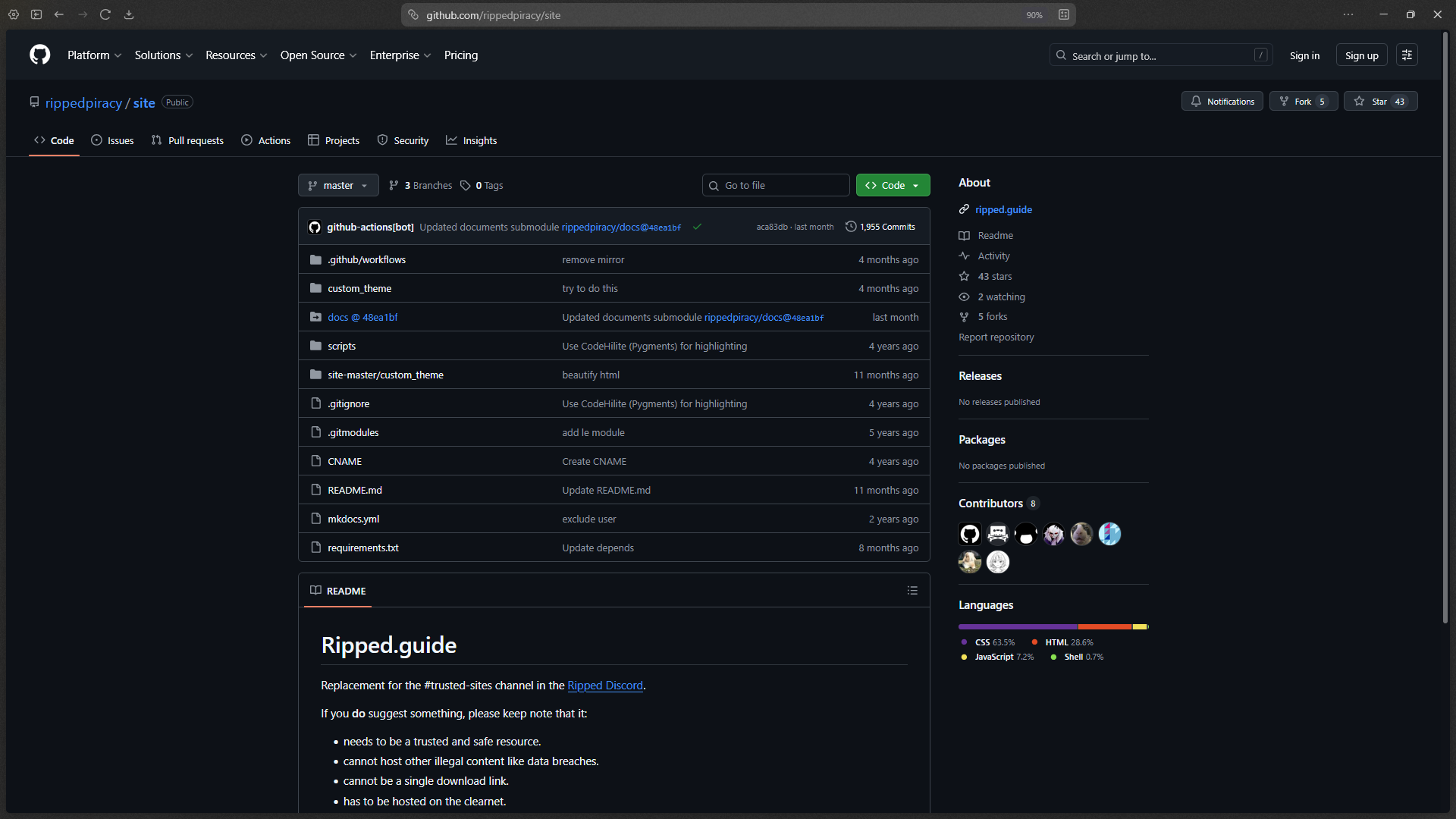This screenshot has width=1456, height=819.
Task: Click the tag icon beside 0 Tags
Action: click(466, 185)
